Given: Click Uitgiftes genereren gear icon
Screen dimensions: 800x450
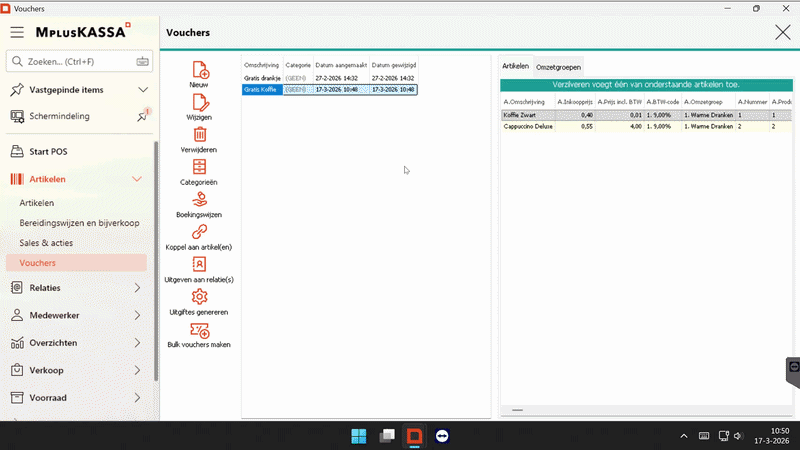Looking at the screenshot, I should coord(199,297).
